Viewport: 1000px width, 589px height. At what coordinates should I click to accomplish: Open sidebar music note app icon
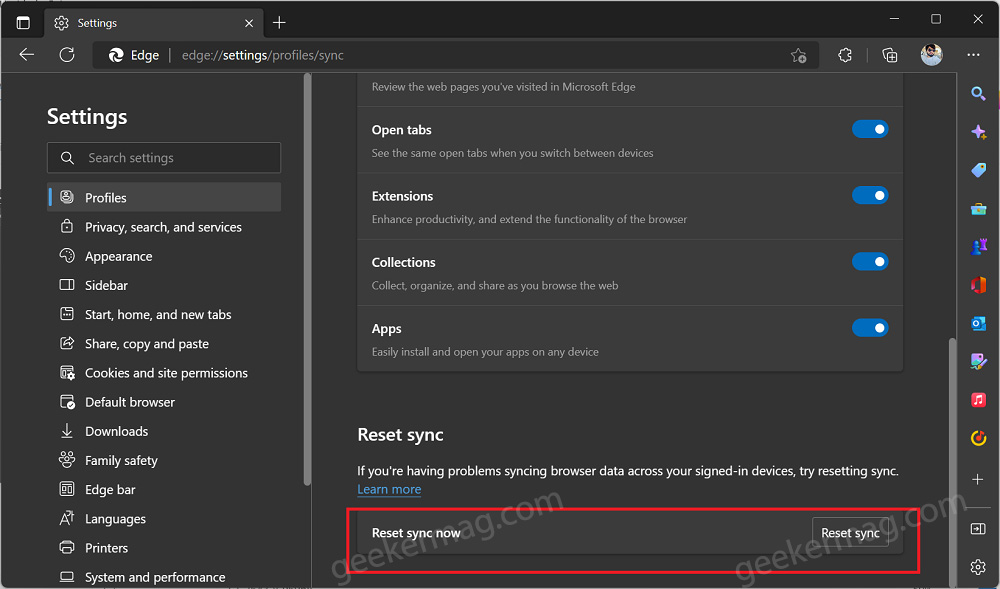pos(978,400)
